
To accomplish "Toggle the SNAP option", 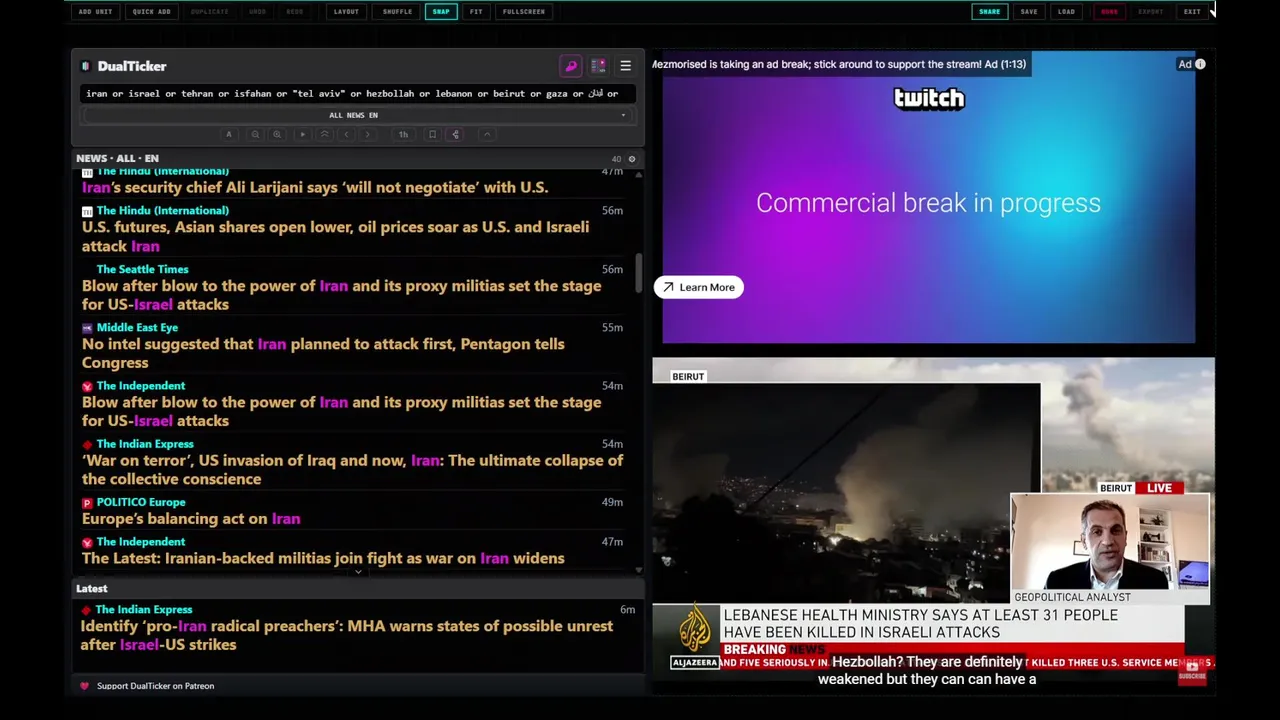I will (x=441, y=12).
